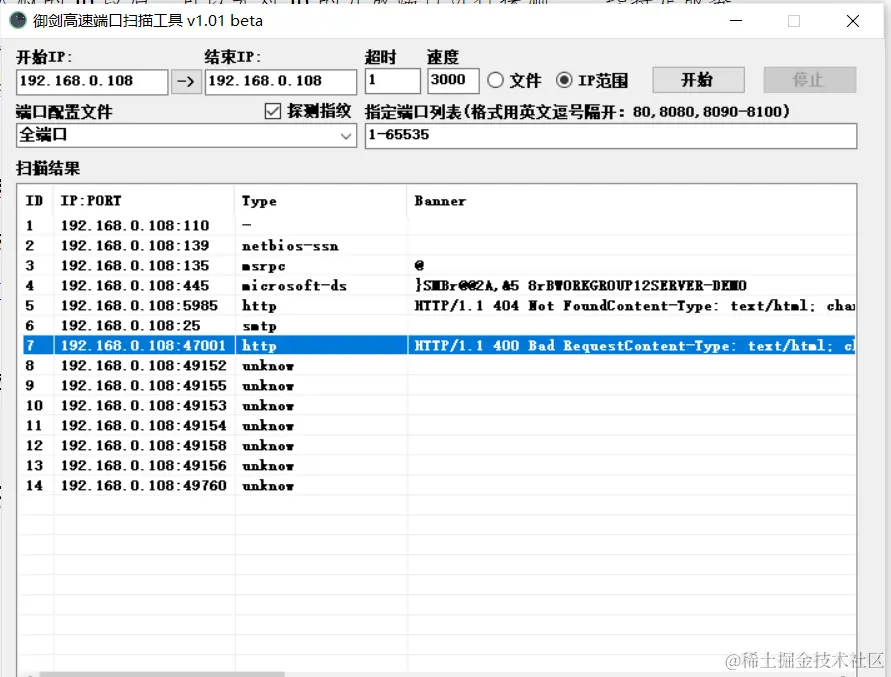
Task: Select the row 192.168.0.108:139
Action: coord(438,246)
